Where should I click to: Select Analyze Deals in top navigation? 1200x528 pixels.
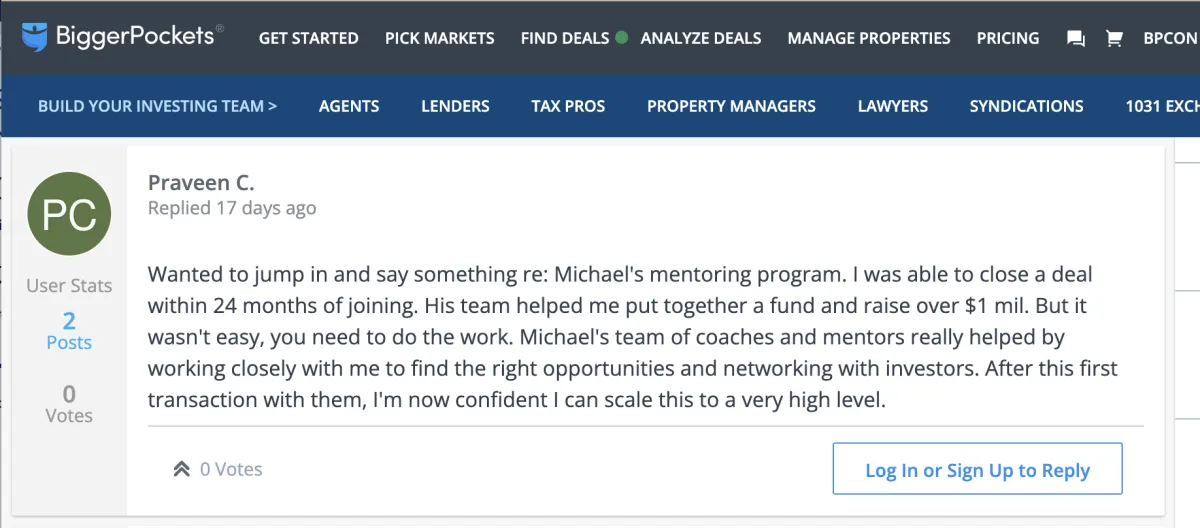coord(701,38)
